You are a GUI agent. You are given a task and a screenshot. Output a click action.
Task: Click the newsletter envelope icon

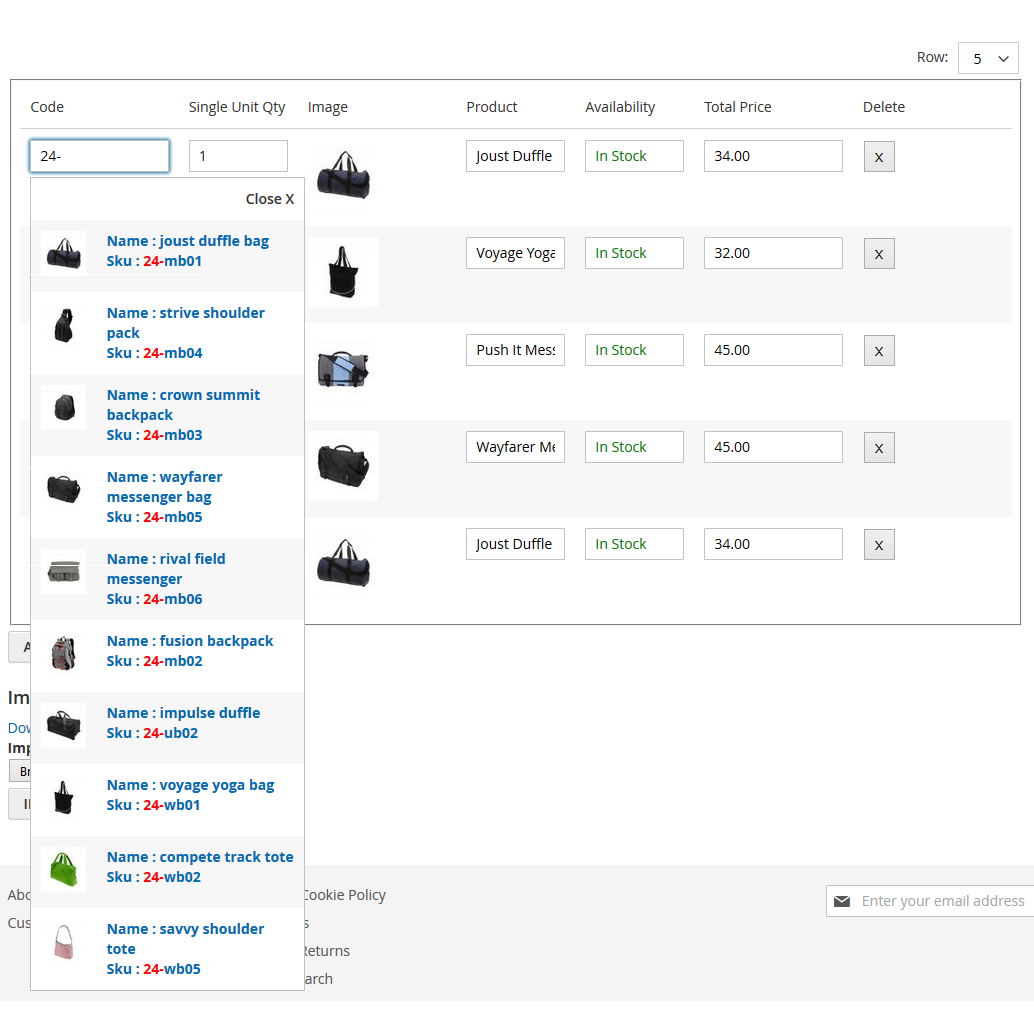coord(842,901)
